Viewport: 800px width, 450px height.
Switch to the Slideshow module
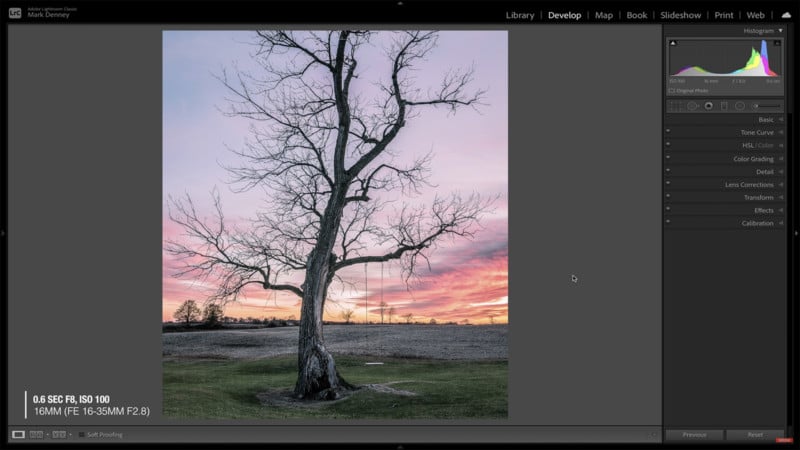(x=679, y=15)
